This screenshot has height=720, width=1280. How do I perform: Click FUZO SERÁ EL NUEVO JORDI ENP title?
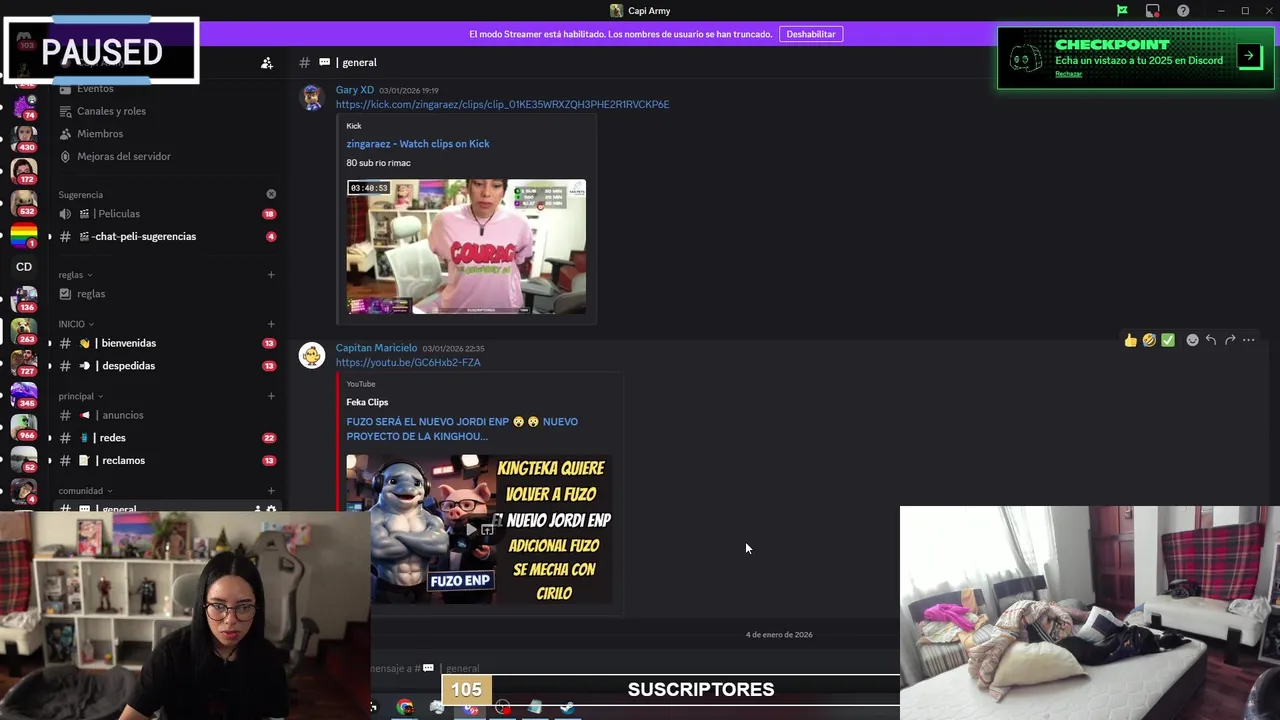coord(462,429)
